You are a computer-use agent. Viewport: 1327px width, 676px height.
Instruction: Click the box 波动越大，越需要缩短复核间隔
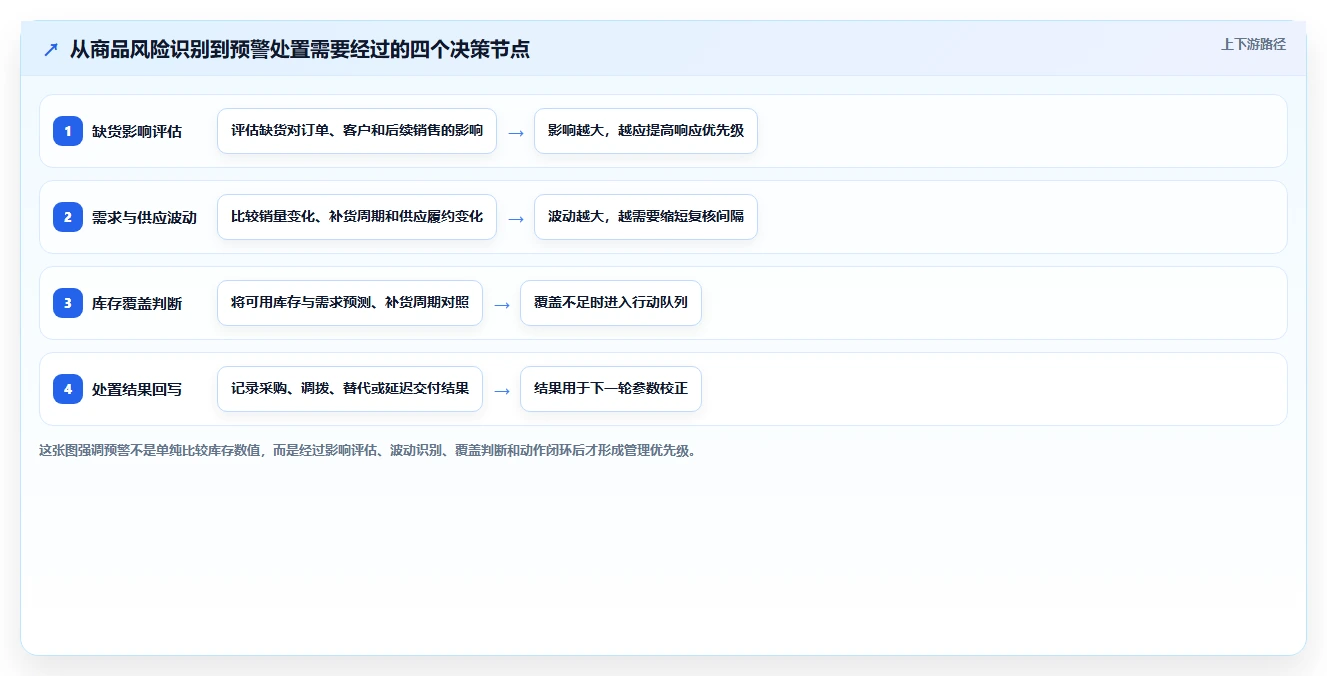(646, 217)
